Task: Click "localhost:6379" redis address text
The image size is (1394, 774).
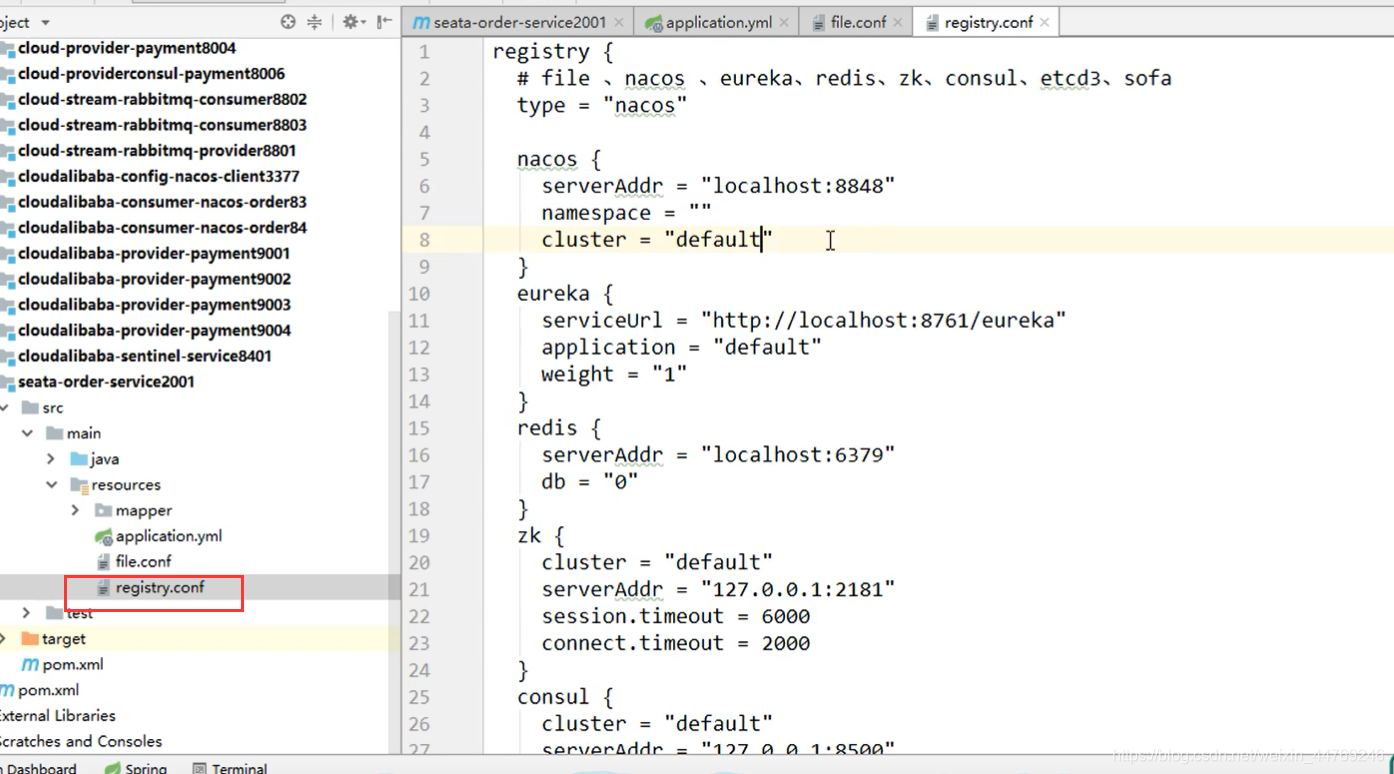Action: (797, 455)
